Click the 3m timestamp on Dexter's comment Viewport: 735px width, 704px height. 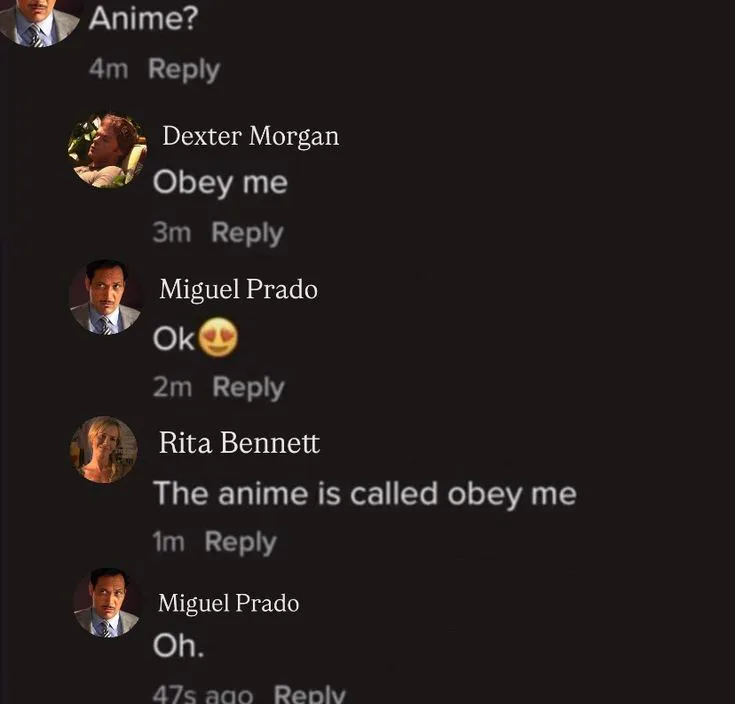click(x=172, y=233)
